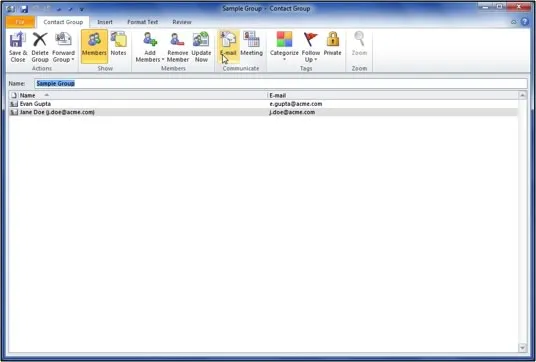Select the Evan Gupta row
This screenshot has height=362, width=536.
coord(263,104)
